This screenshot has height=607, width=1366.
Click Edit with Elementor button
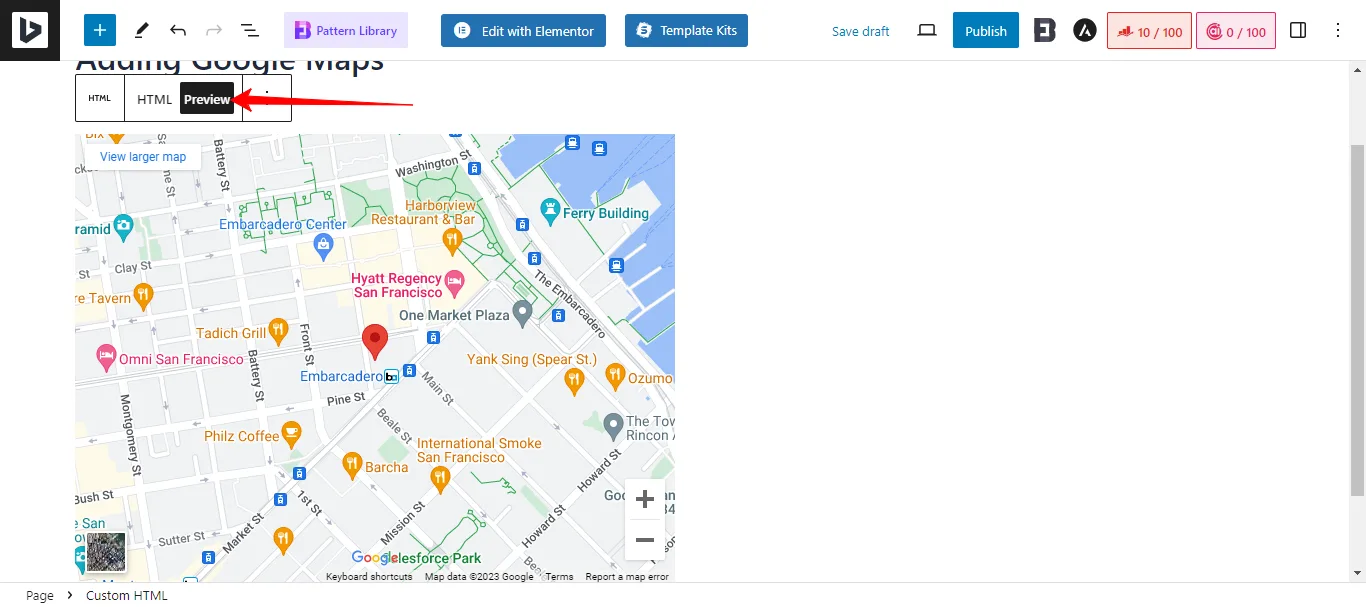(524, 31)
